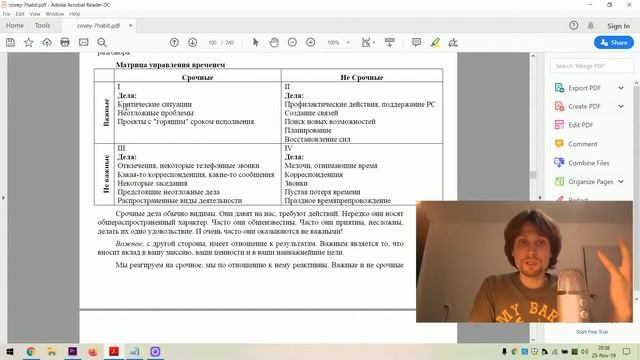Open Chrome from the taskbar
Image resolution: width=640 pixels, height=360 pixels.
pos(31,351)
